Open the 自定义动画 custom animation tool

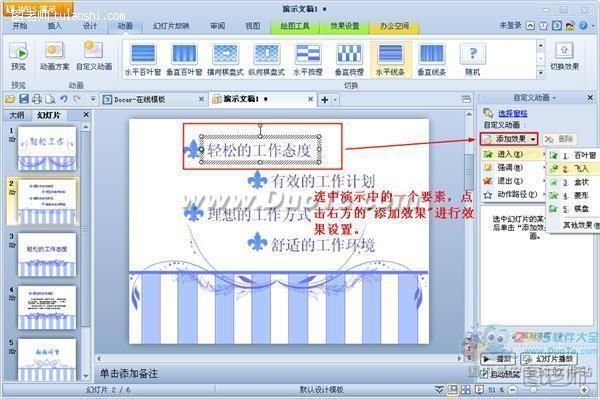[x=94, y=56]
